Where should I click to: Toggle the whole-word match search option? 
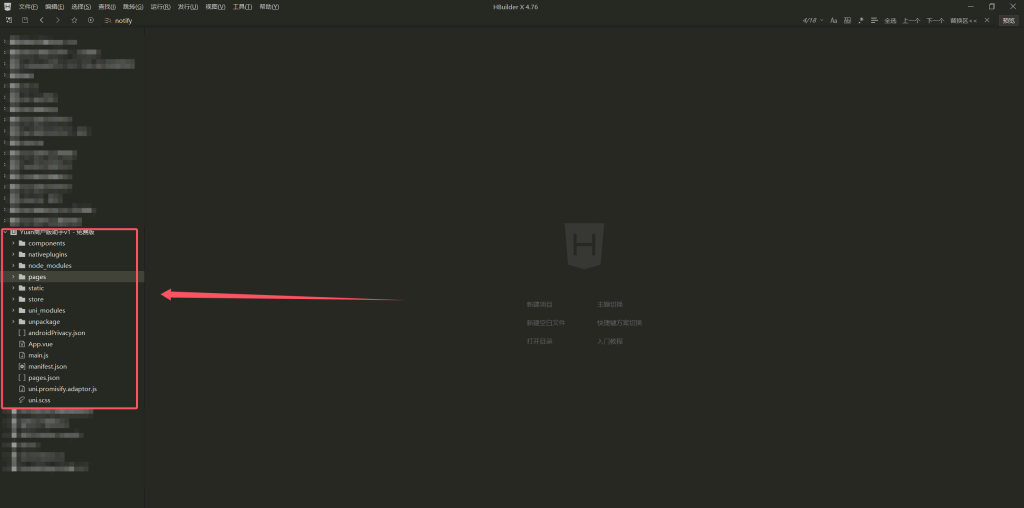tap(847, 20)
